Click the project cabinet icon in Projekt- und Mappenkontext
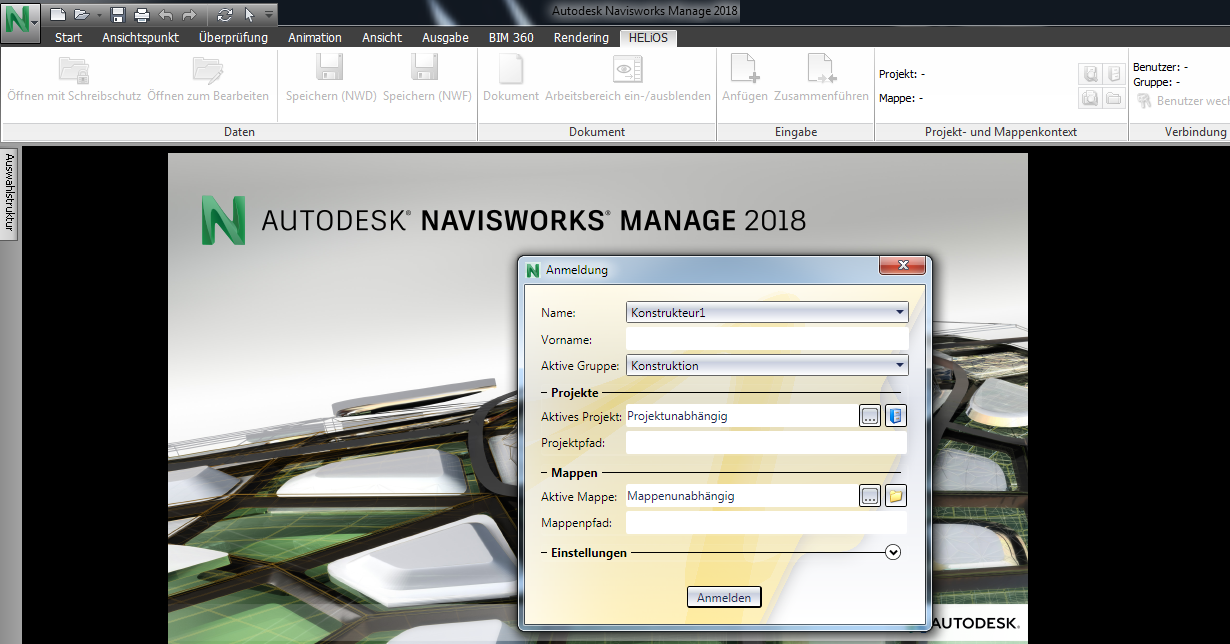The image size is (1230, 644). [x=1114, y=74]
